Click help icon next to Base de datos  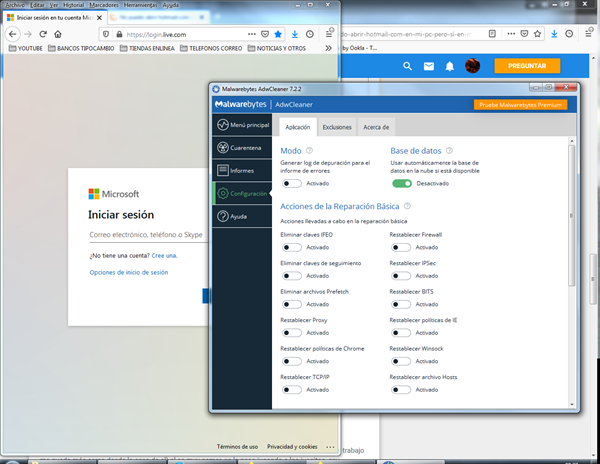[x=449, y=150]
